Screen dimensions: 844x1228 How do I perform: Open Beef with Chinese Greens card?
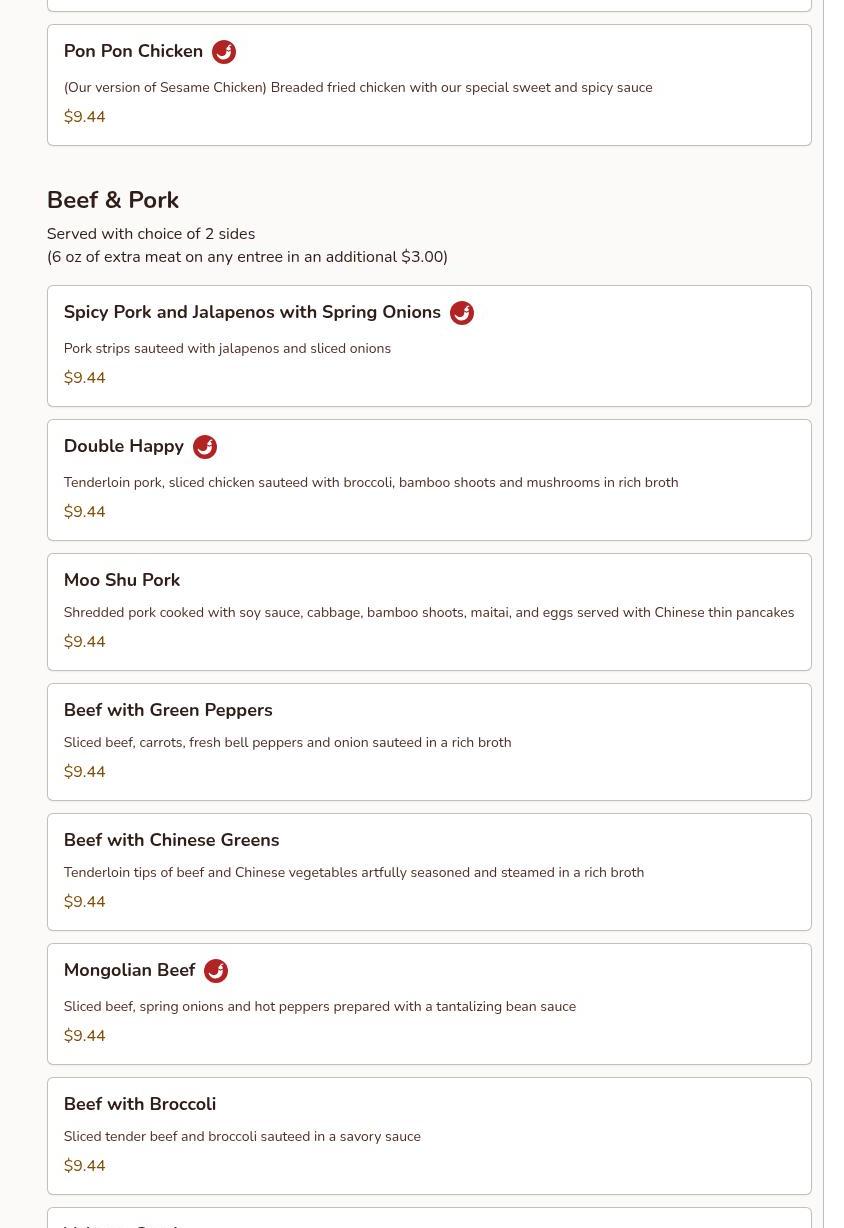point(429,872)
